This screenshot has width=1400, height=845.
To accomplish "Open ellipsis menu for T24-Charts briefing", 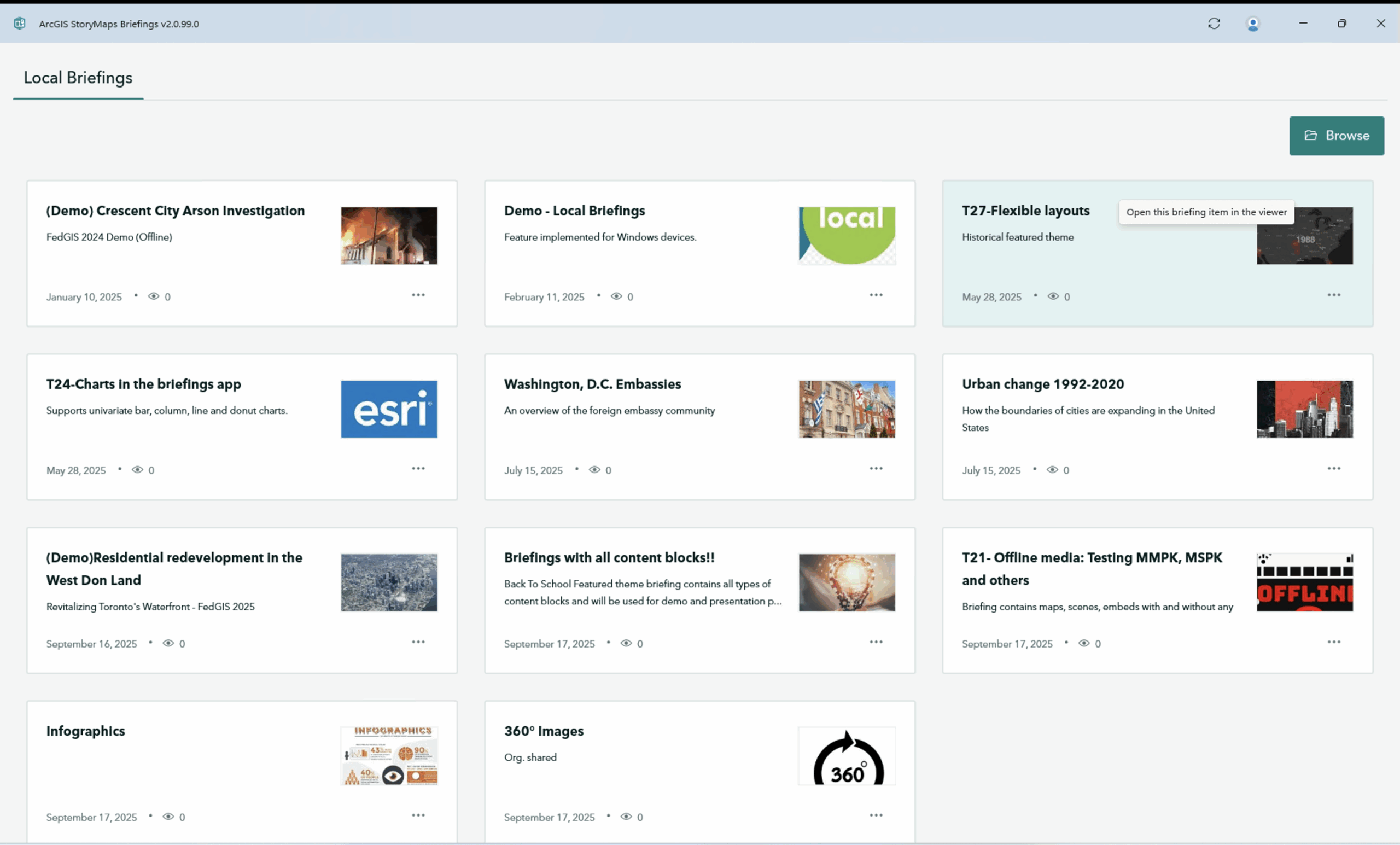I will point(418,468).
